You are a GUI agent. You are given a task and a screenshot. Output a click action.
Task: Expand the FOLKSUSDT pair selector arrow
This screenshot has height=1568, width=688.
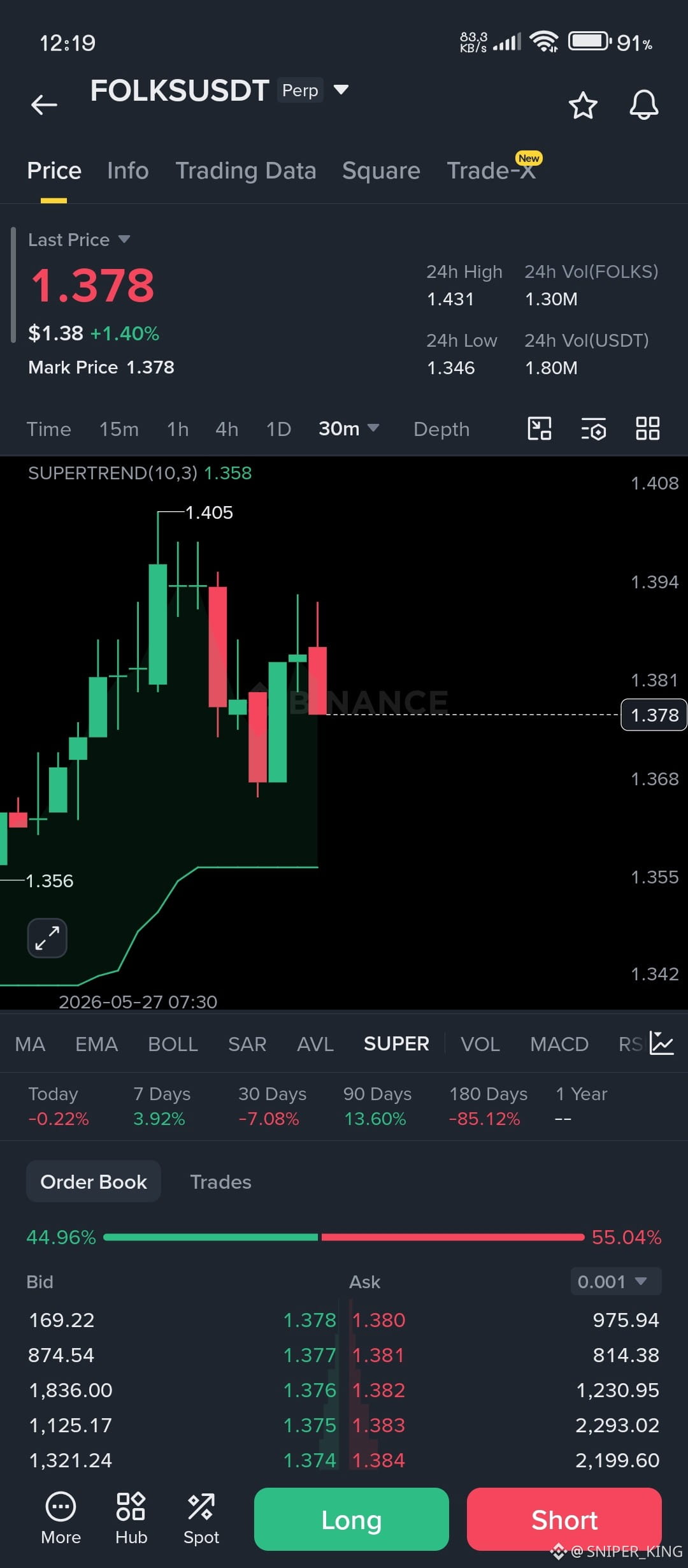tap(341, 90)
